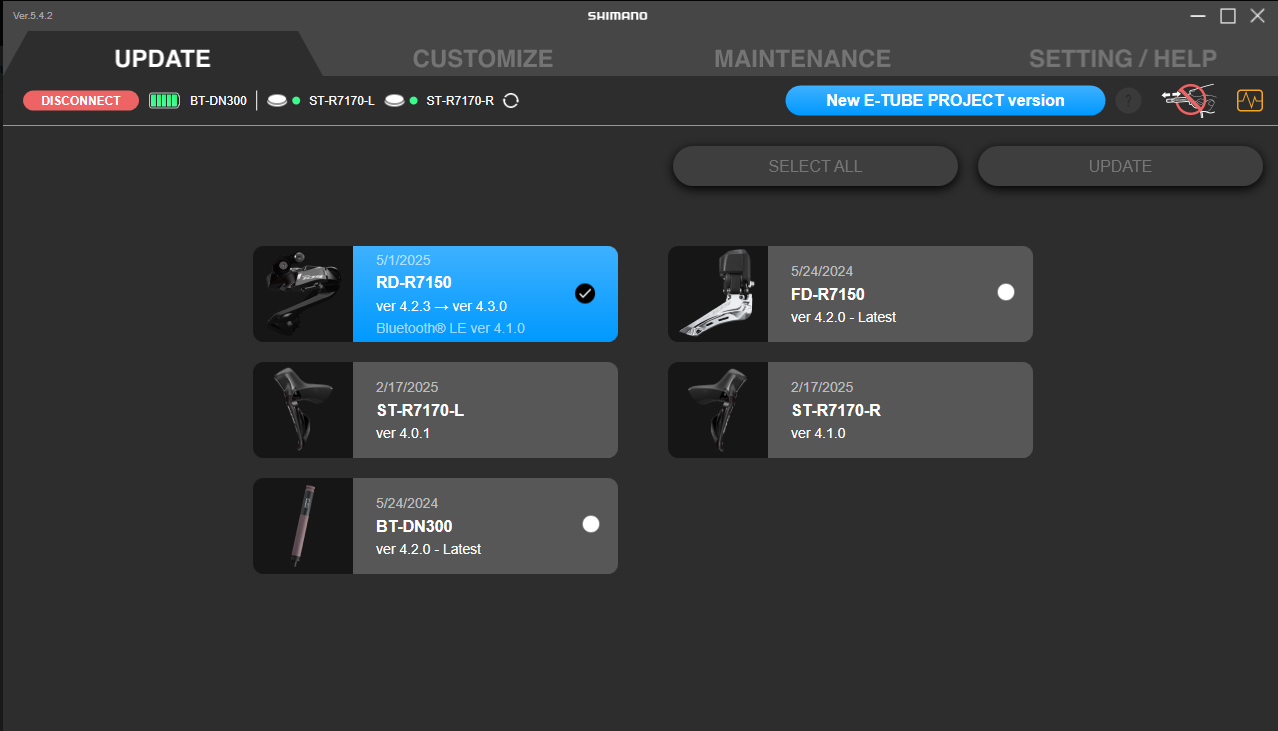1278x731 pixels.
Task: Open the question mark help icon
Action: [1128, 101]
